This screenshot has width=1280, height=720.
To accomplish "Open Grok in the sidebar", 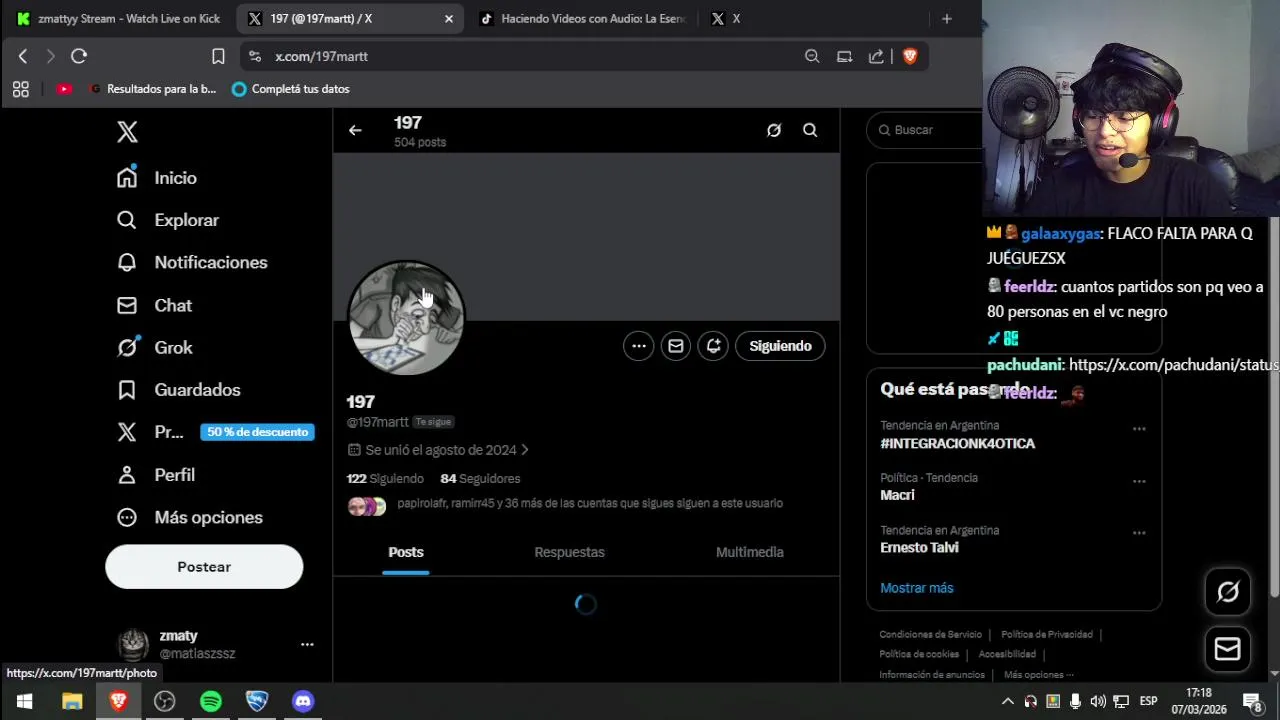I will [x=154, y=347].
